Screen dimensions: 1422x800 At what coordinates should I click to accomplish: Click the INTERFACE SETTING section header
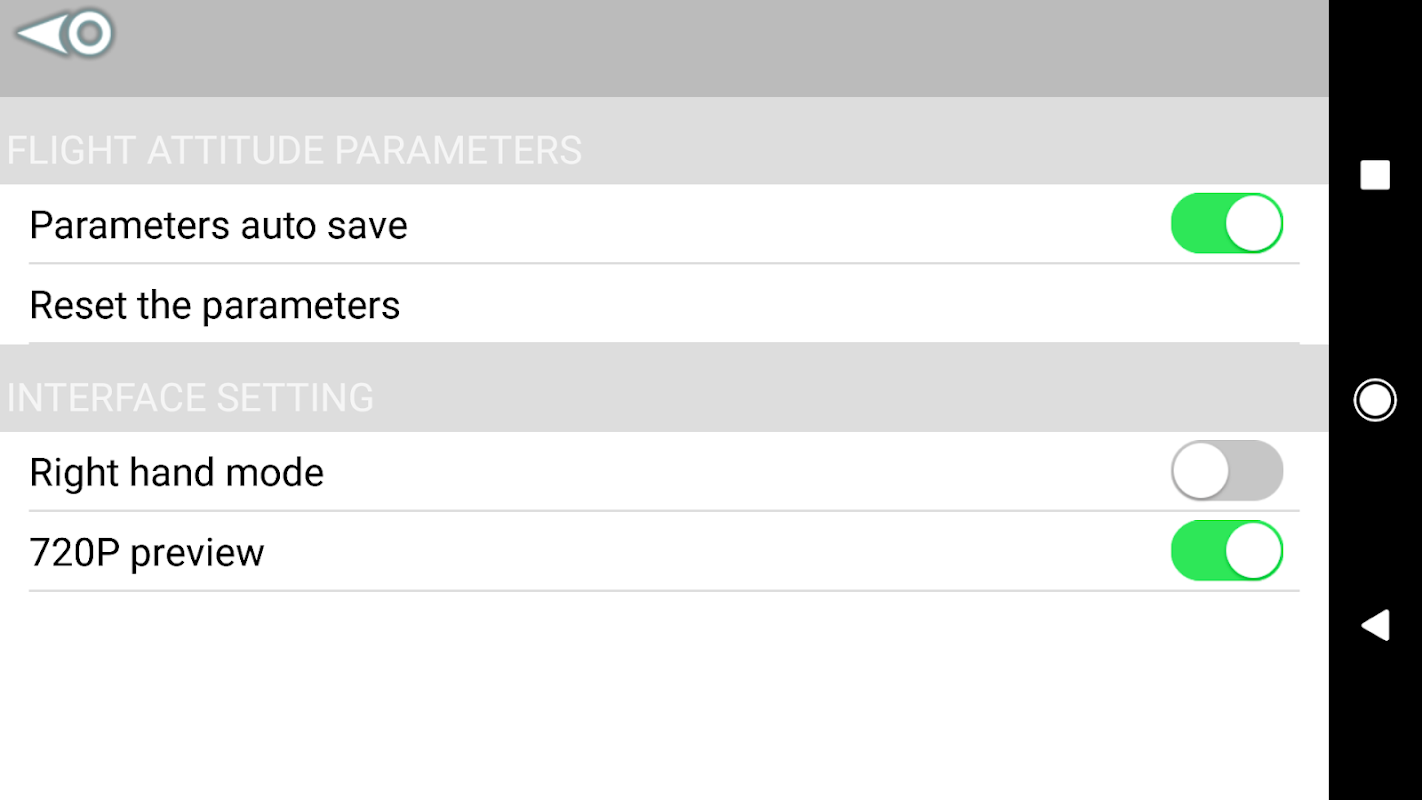coord(190,397)
